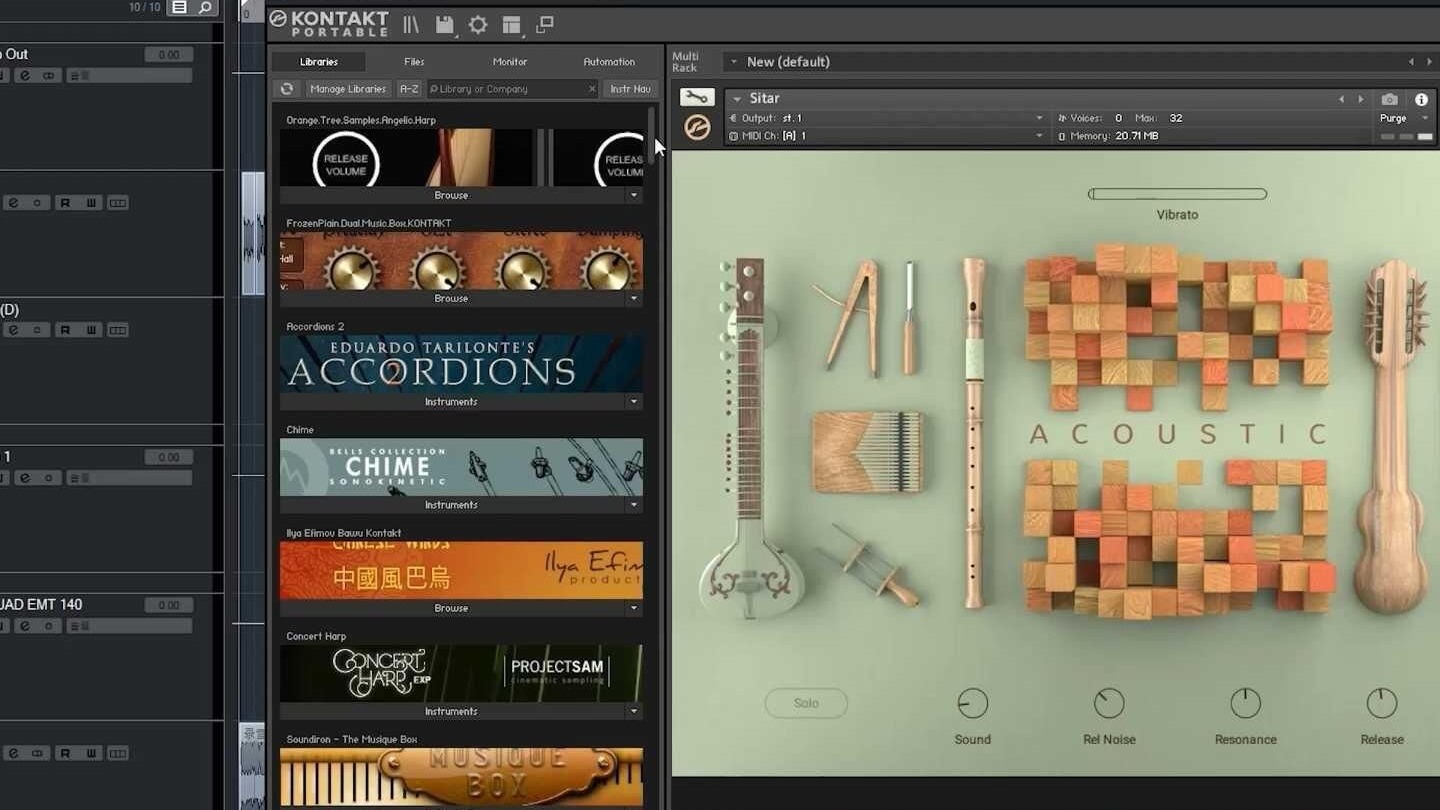Image resolution: width=1440 pixels, height=810 pixels.
Task: Go to previous multi preset arrow
Action: point(1412,62)
